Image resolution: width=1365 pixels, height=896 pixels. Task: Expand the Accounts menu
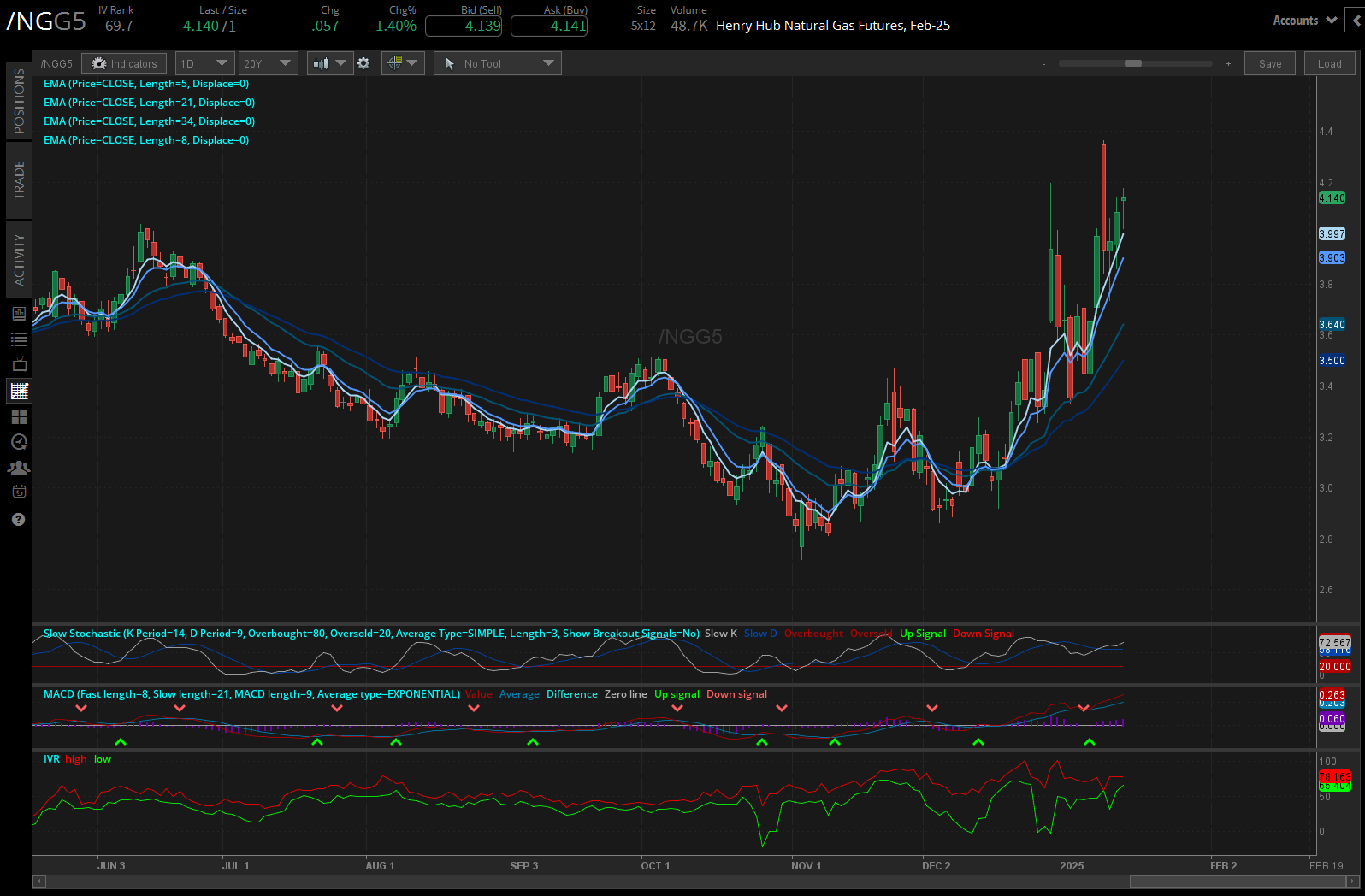(1304, 21)
